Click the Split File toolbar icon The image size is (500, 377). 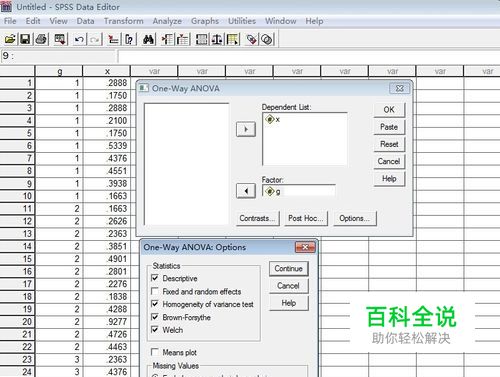tap(201, 39)
